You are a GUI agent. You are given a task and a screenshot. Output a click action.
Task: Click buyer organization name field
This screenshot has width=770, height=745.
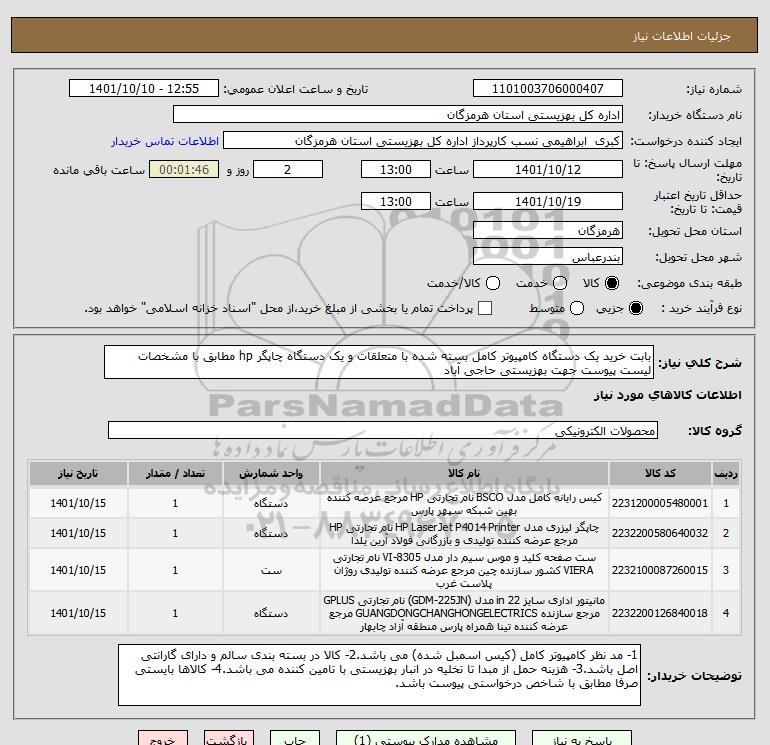click(398, 115)
